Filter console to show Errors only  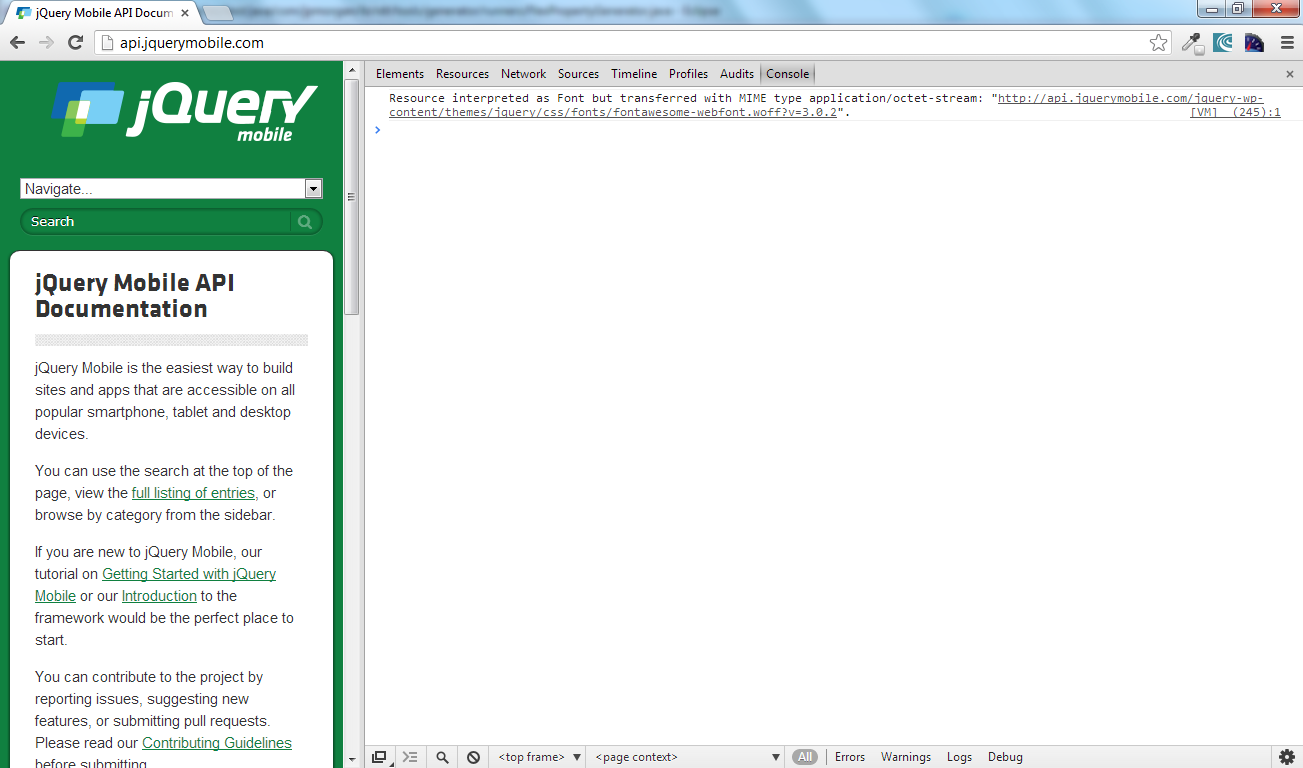tap(850, 757)
